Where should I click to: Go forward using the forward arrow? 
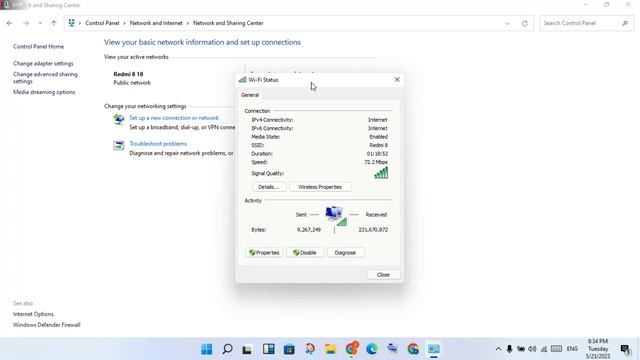coord(26,23)
